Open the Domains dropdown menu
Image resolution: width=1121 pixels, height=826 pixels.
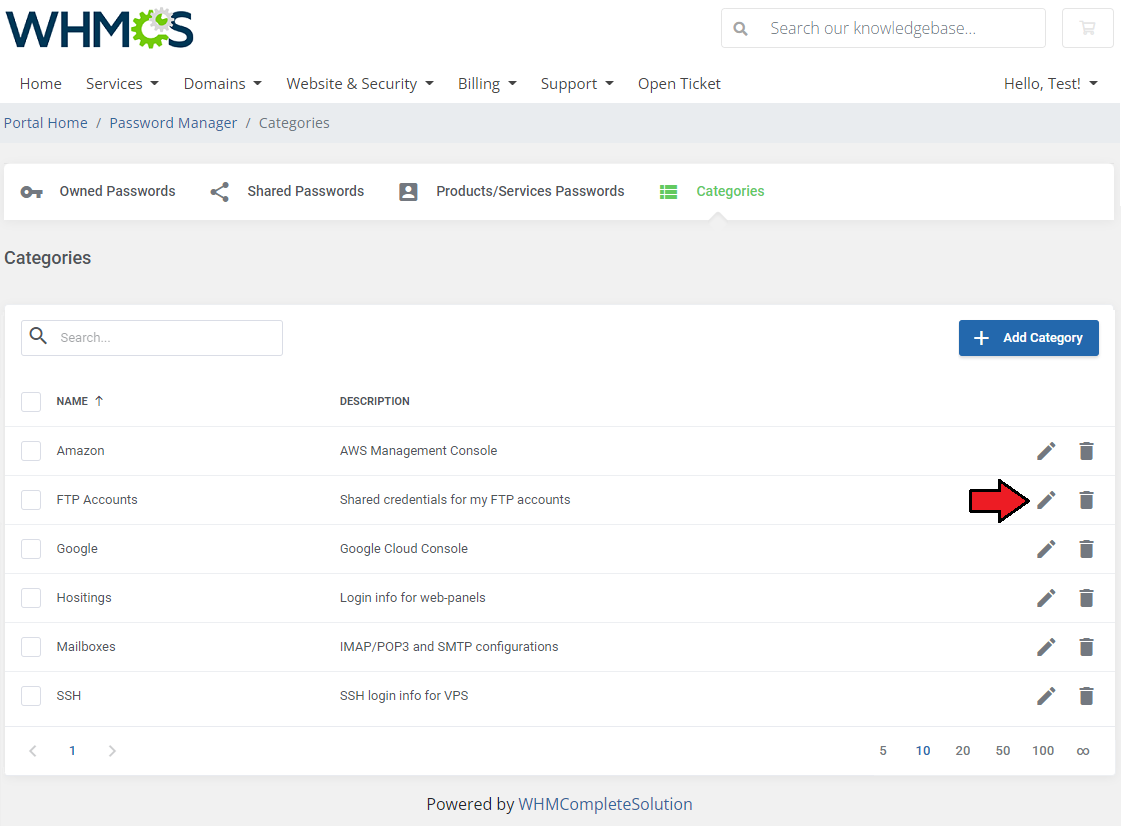(222, 84)
